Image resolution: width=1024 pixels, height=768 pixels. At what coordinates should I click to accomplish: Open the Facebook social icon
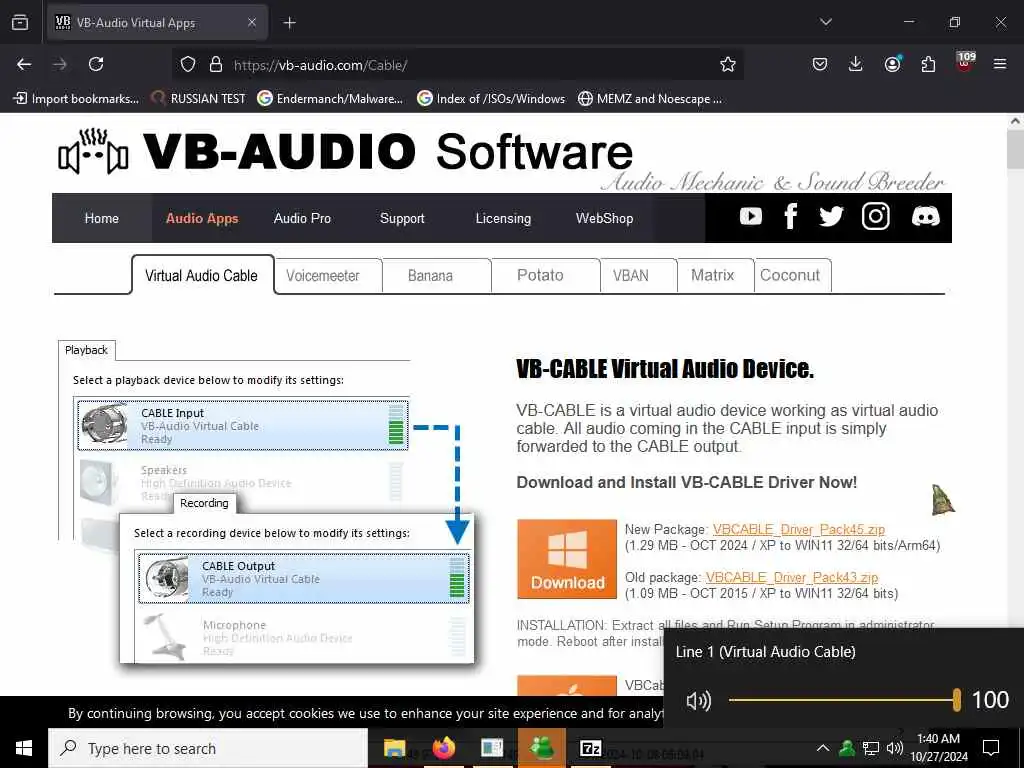790,216
